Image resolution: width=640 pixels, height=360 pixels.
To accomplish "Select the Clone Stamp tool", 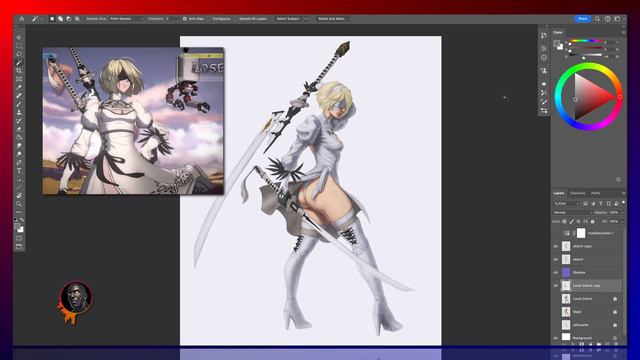I will click(19, 112).
